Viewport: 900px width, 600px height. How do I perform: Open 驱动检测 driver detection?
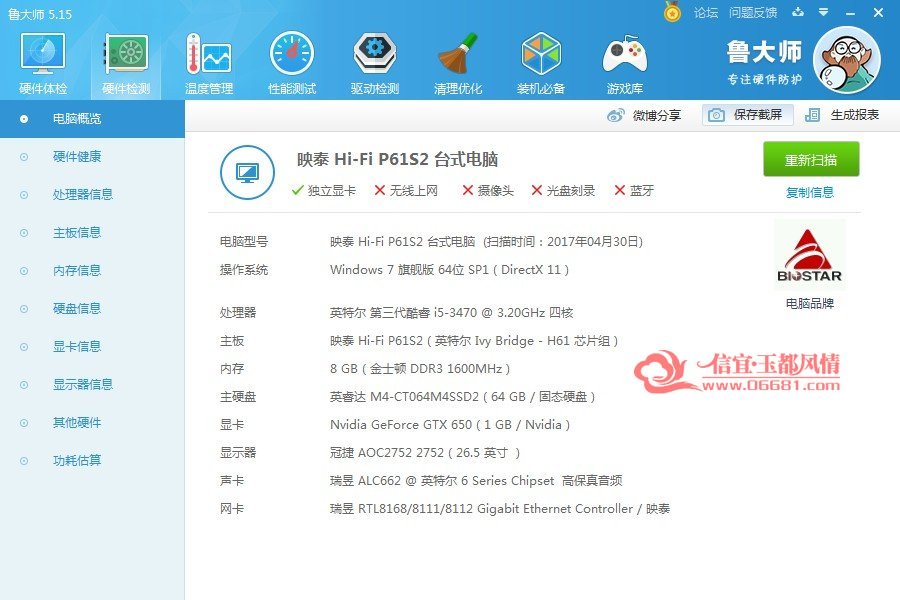[375, 63]
